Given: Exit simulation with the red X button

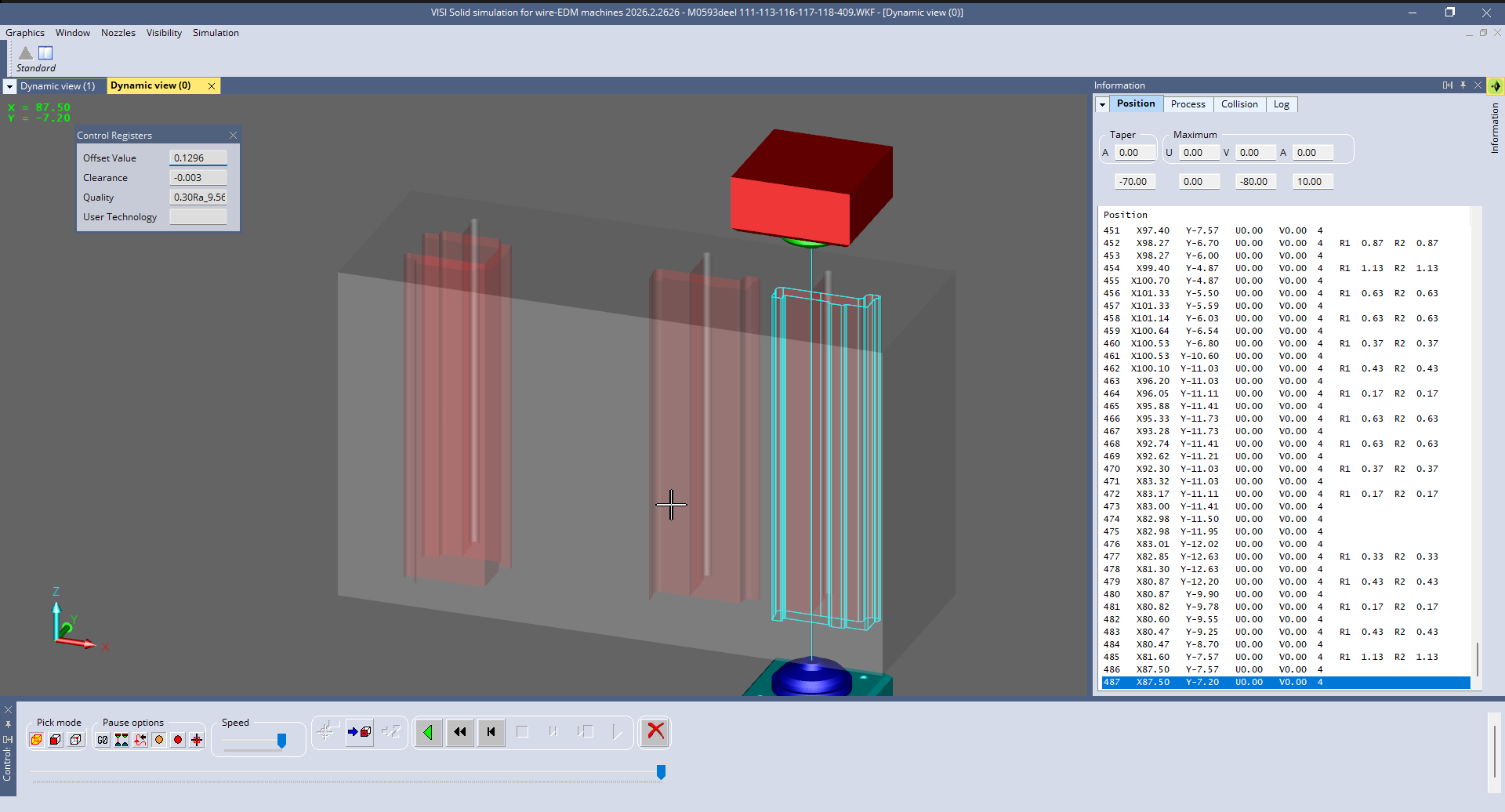Looking at the screenshot, I should point(655,731).
